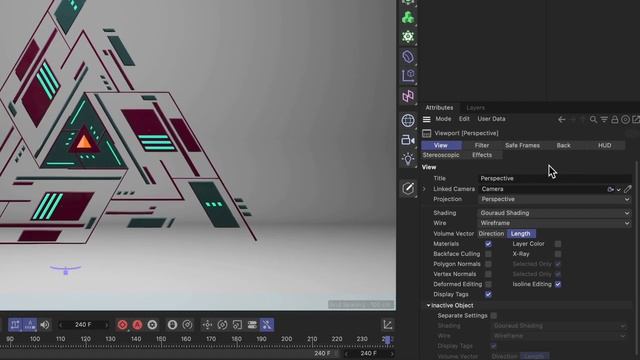Image resolution: width=640 pixels, height=360 pixels.
Task: Toggle Position keying move-arrows icon
Action: point(207,325)
